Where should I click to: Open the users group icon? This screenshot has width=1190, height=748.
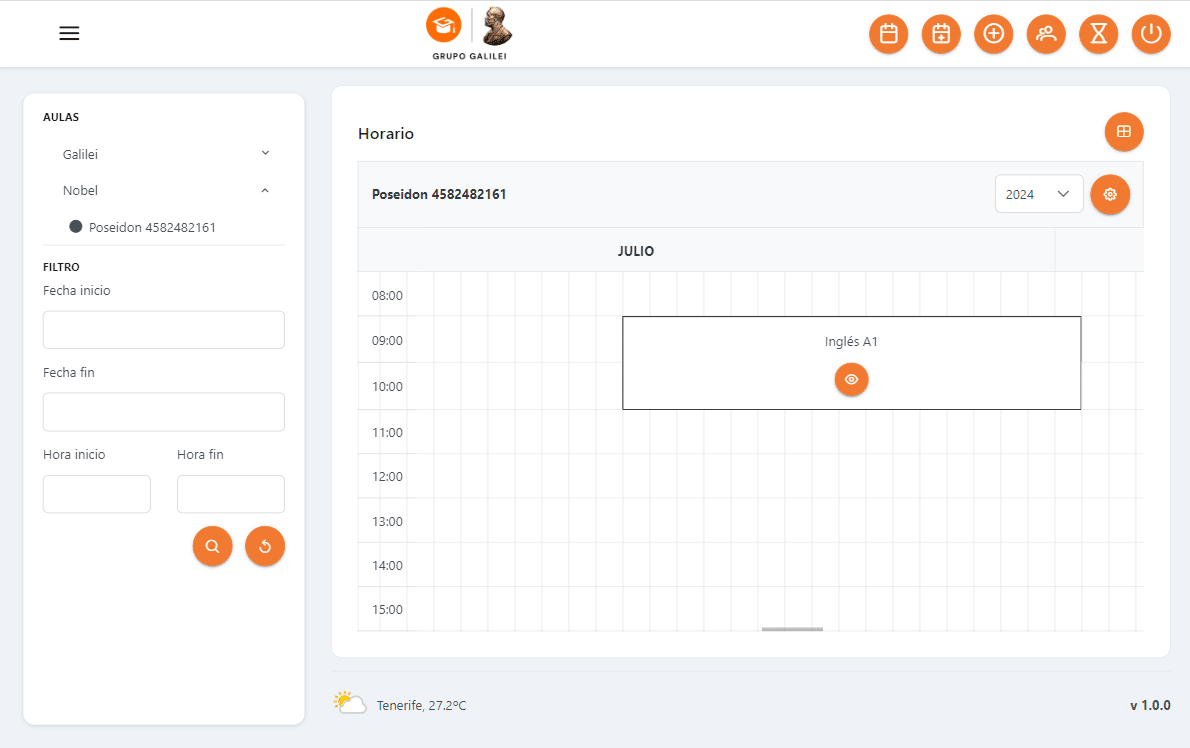(1046, 34)
